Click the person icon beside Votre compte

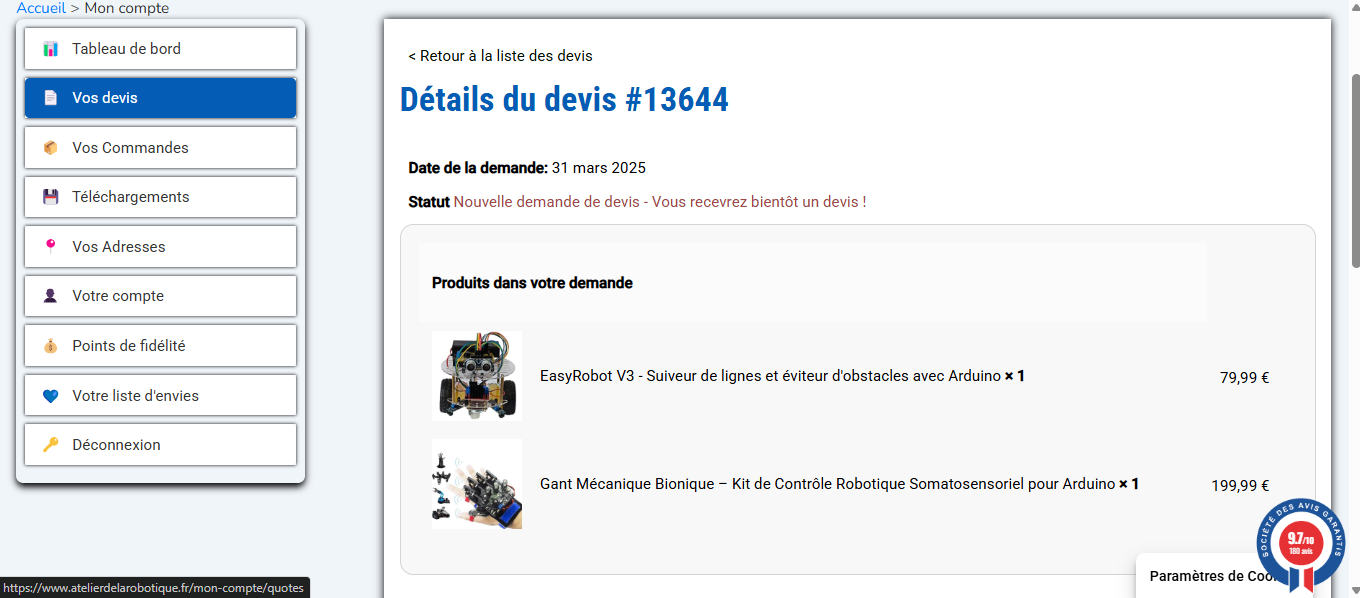[x=50, y=296]
